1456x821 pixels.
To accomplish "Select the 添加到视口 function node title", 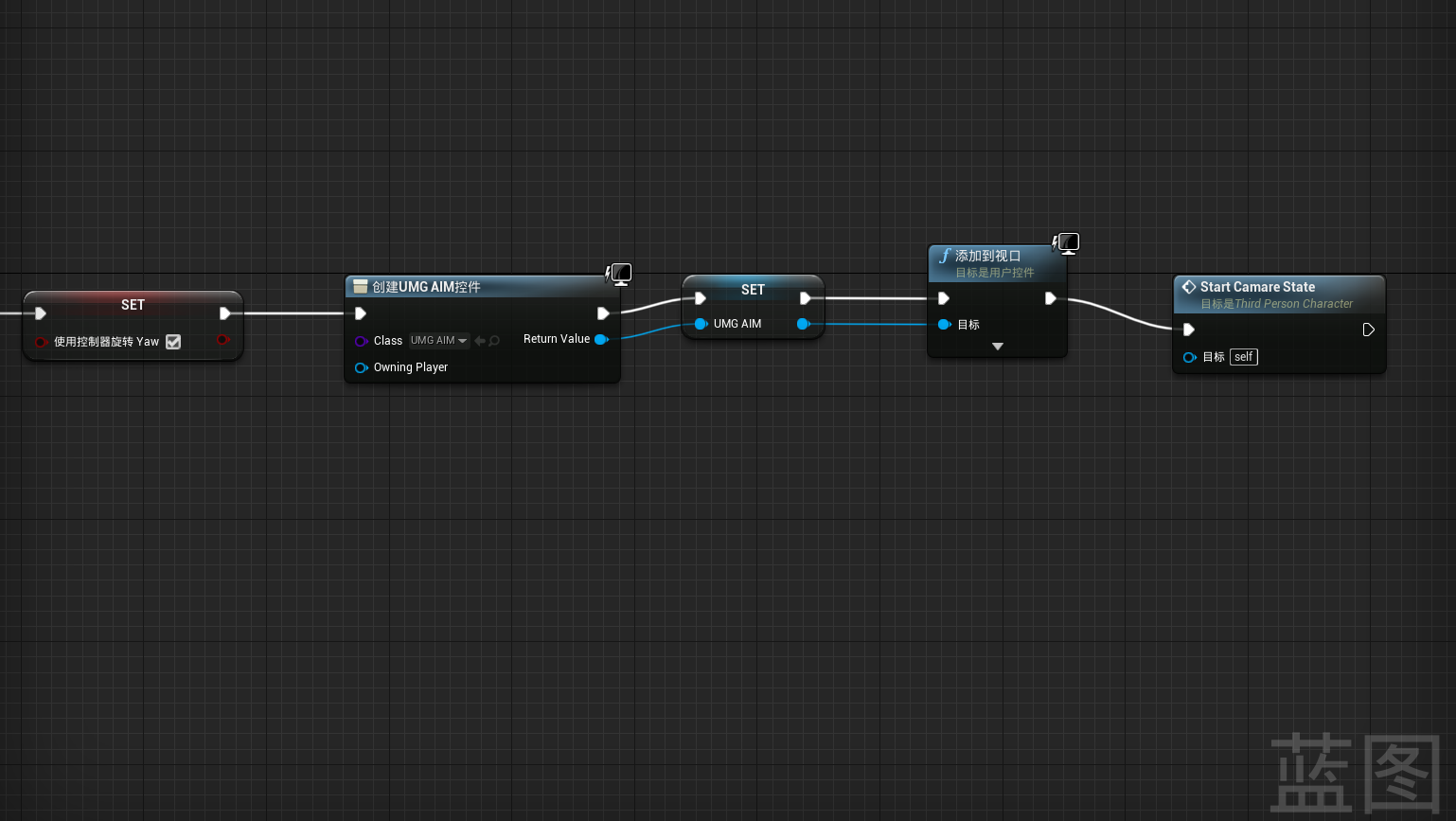I will pos(987,256).
